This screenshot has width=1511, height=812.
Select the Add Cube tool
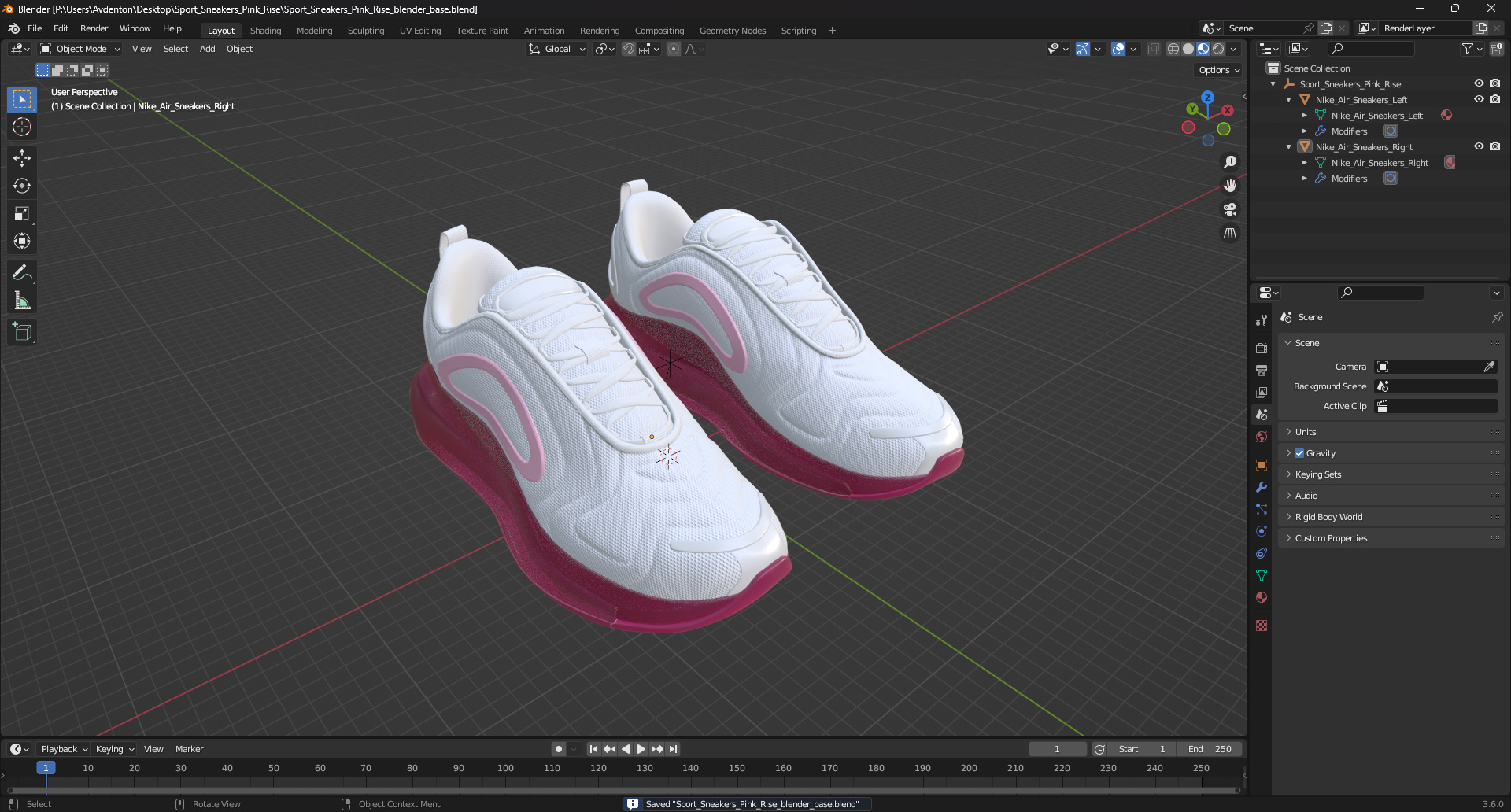22,332
